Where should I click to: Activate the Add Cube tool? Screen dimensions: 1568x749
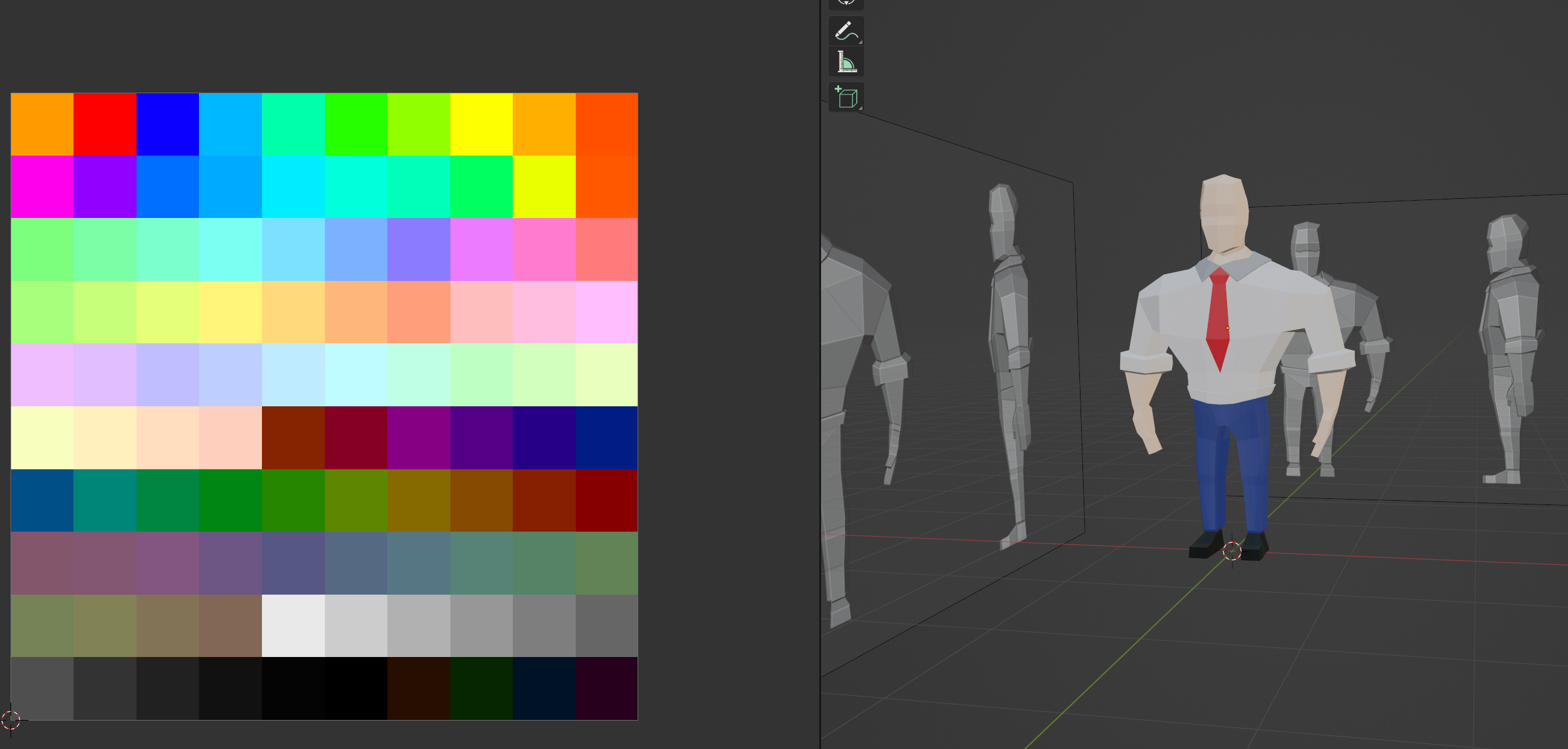[x=846, y=97]
